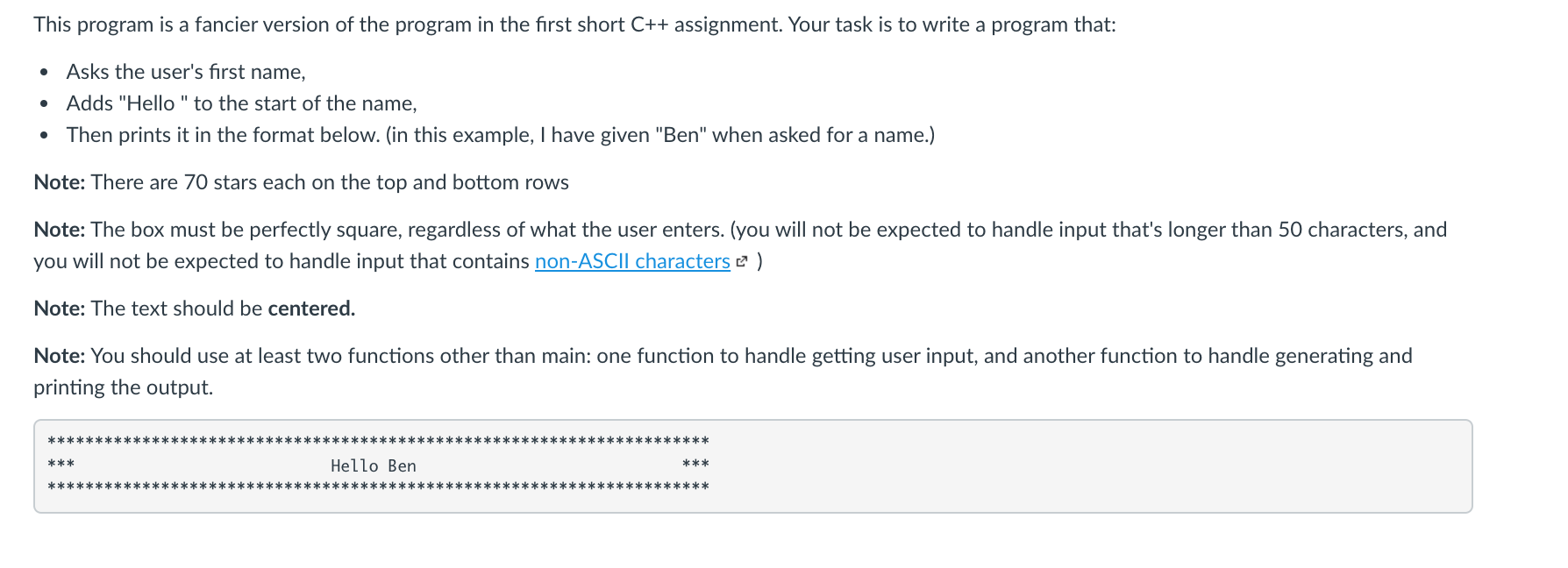Click the "Hello Ben" text in code block

coord(373,465)
